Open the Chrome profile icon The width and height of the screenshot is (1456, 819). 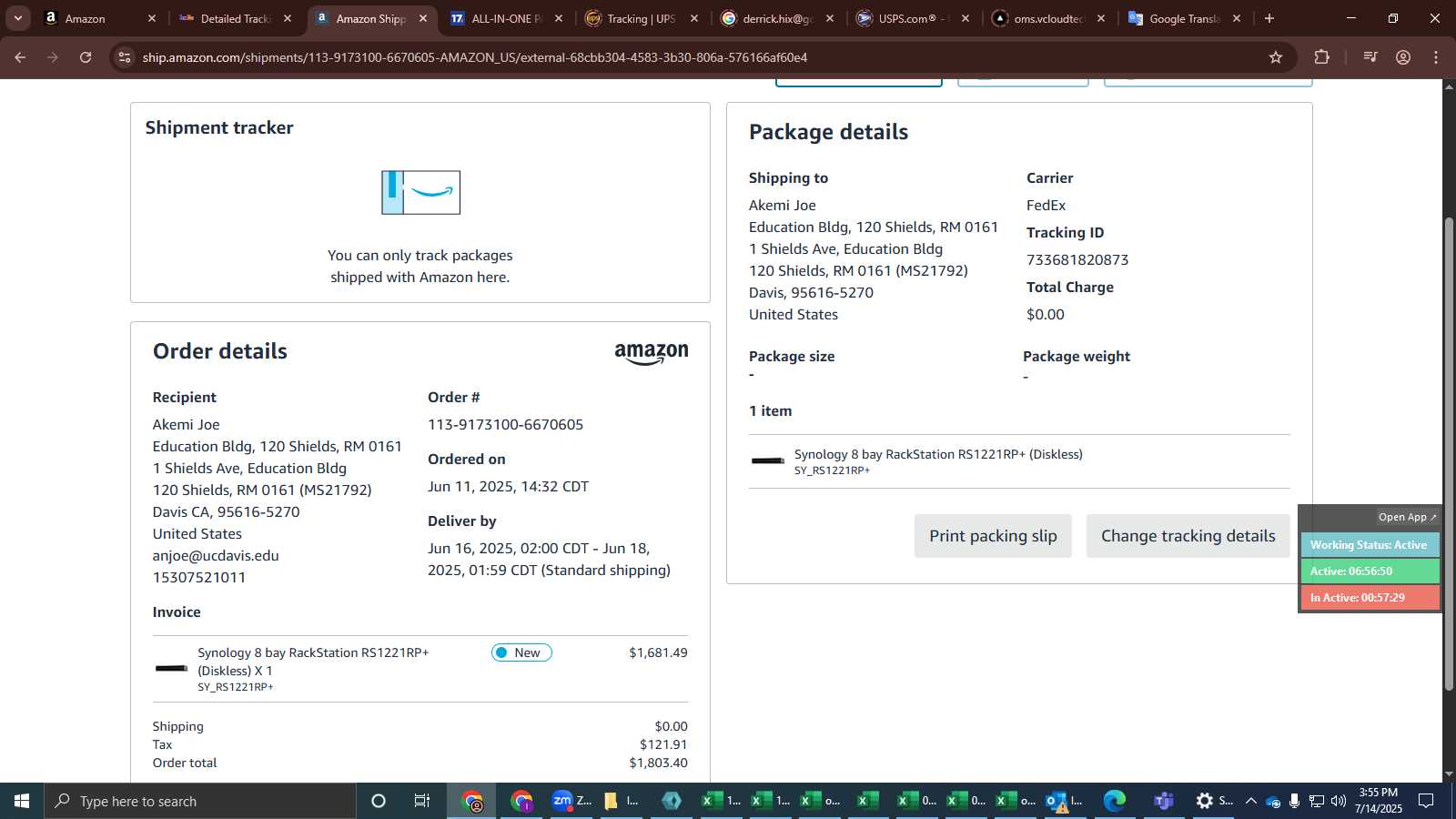(1403, 57)
